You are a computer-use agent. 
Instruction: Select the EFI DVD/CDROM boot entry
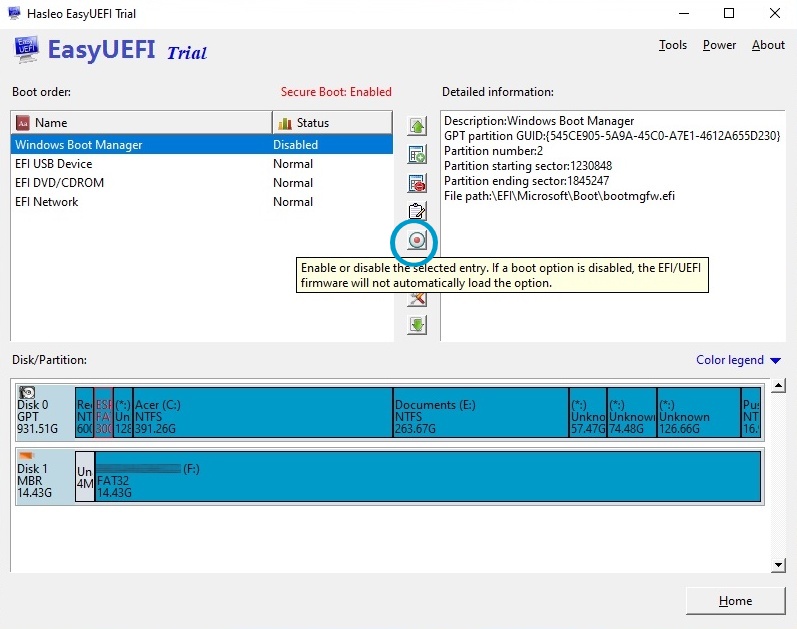pos(59,183)
